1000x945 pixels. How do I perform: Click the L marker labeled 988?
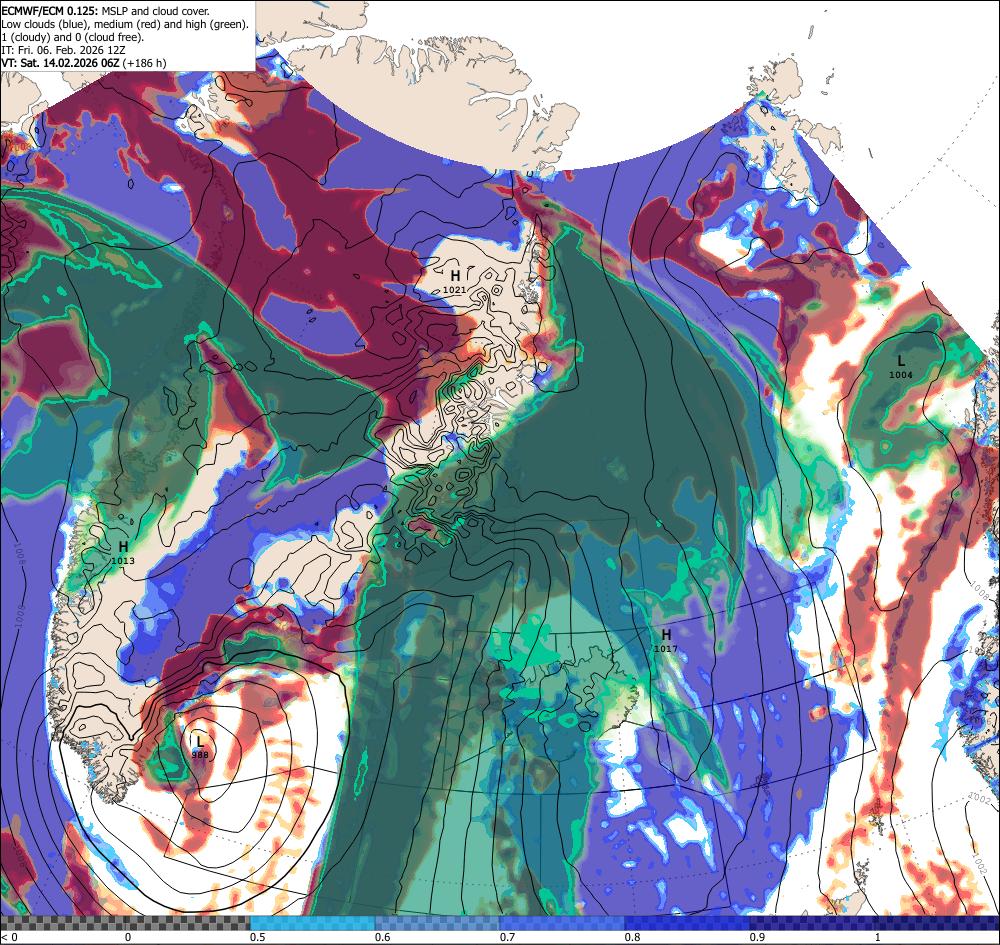coord(200,742)
